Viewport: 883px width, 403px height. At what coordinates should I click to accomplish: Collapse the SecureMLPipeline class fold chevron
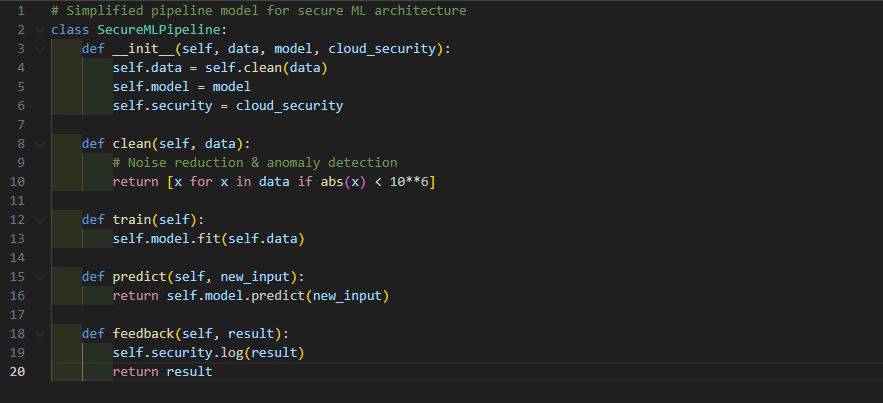tap(40, 30)
